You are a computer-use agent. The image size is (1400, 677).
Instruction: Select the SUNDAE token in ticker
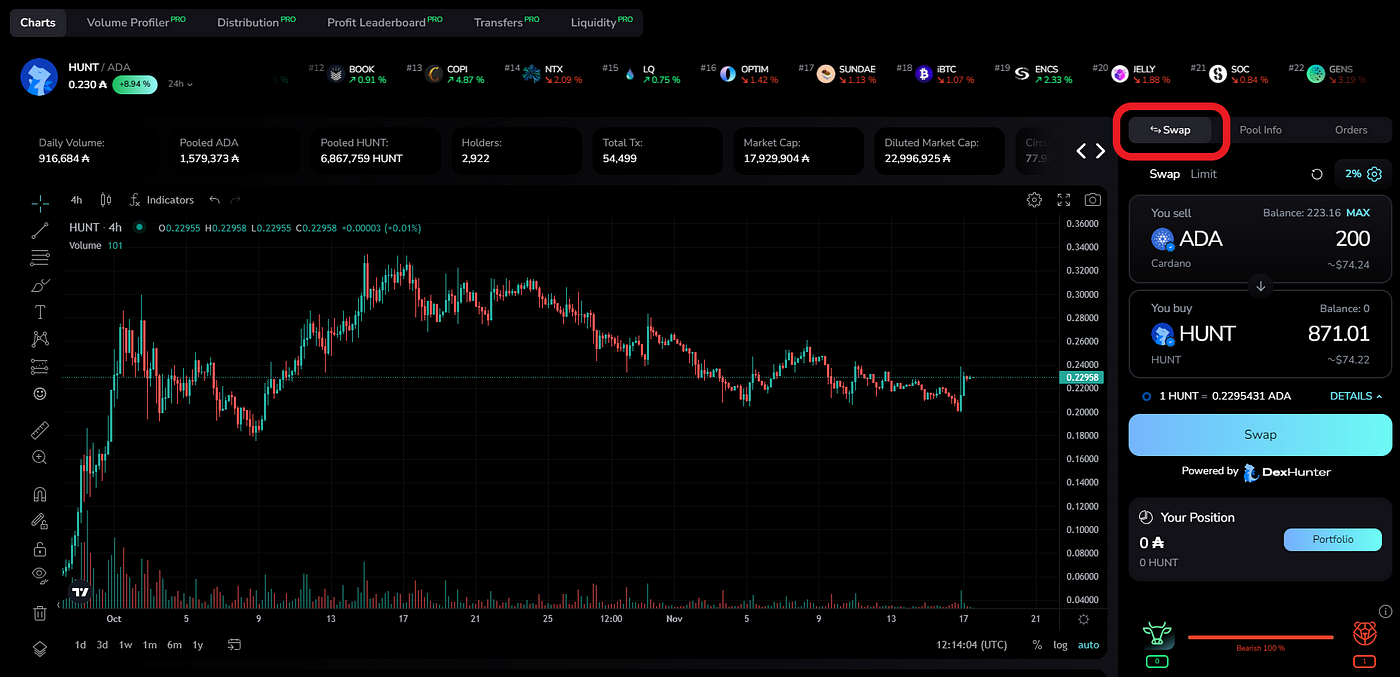pyautogui.click(x=846, y=74)
